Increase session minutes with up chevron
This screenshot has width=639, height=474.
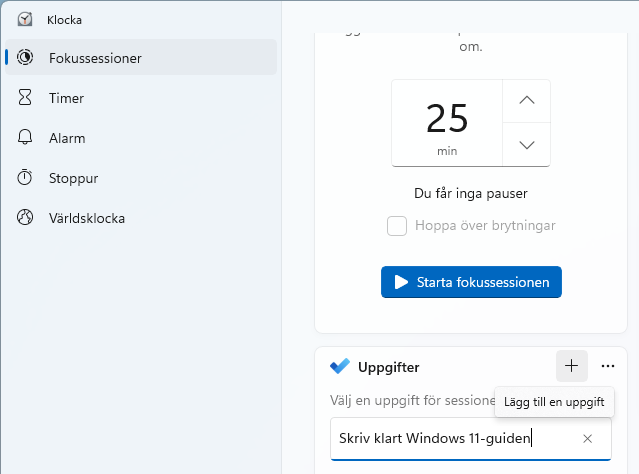tap(527, 100)
